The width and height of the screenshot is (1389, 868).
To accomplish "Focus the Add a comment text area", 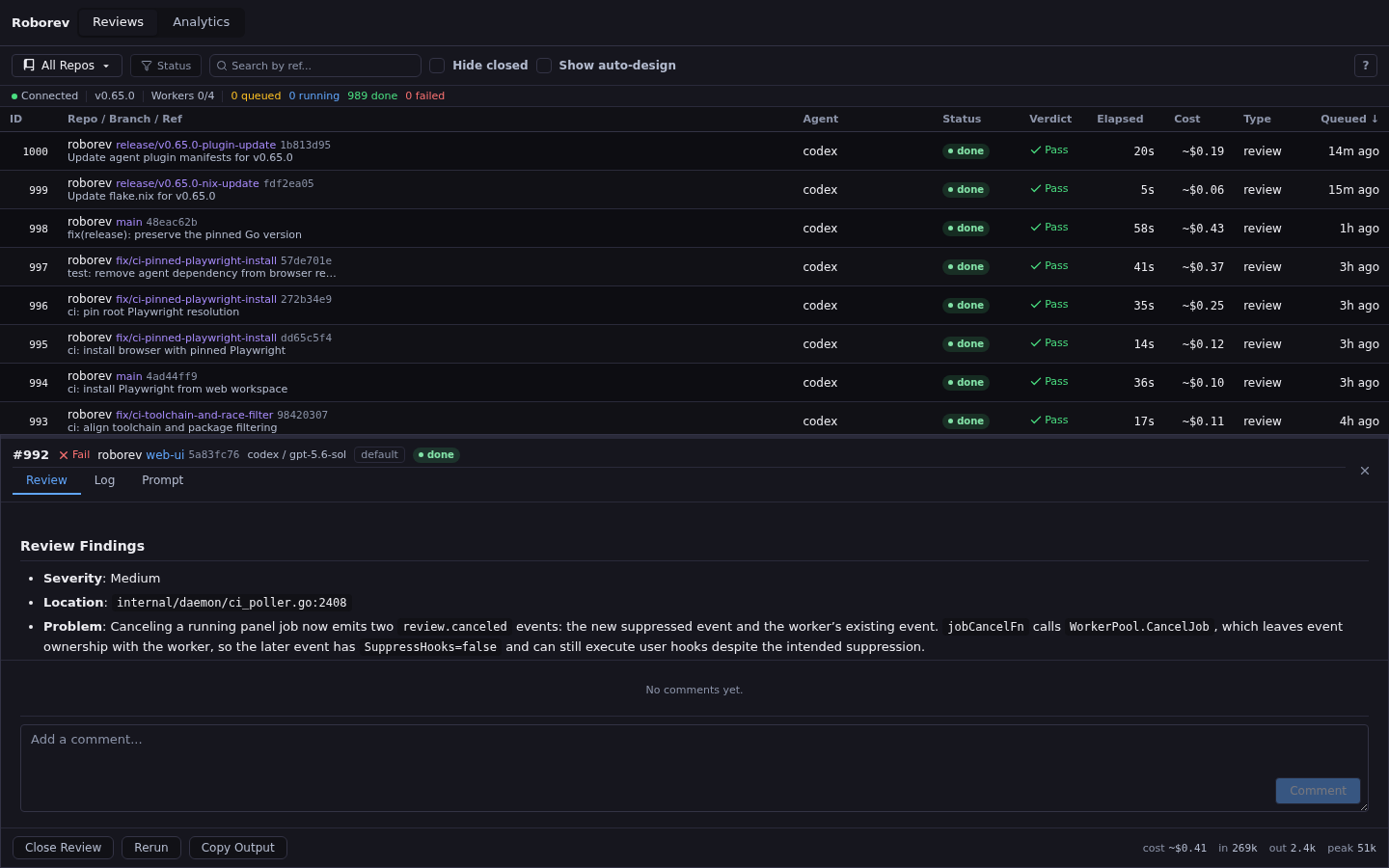I will coord(694,768).
